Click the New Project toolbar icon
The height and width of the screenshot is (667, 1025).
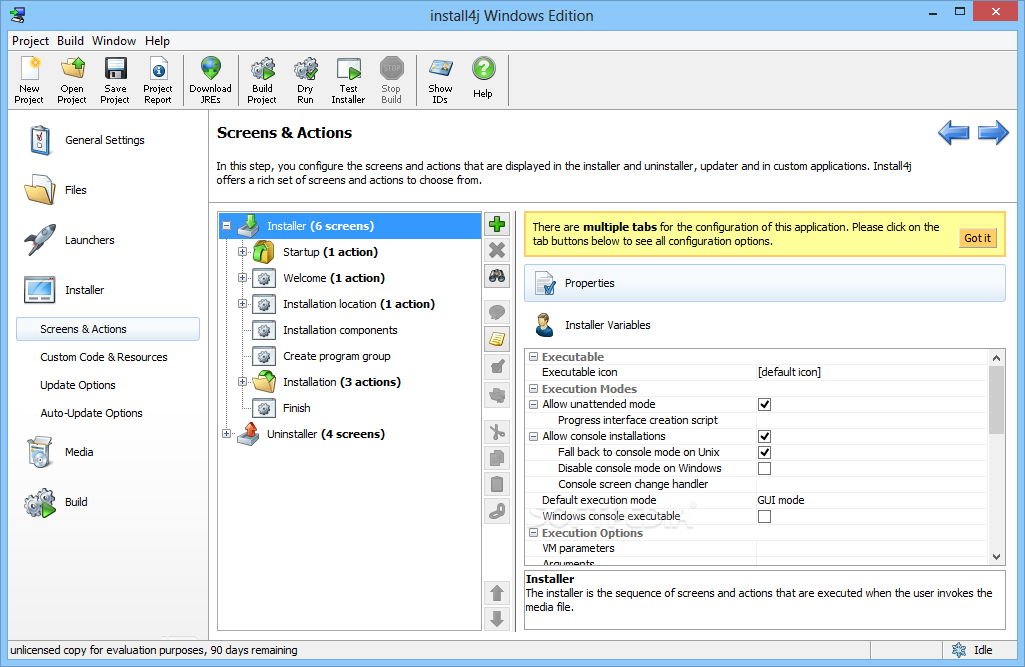29,80
